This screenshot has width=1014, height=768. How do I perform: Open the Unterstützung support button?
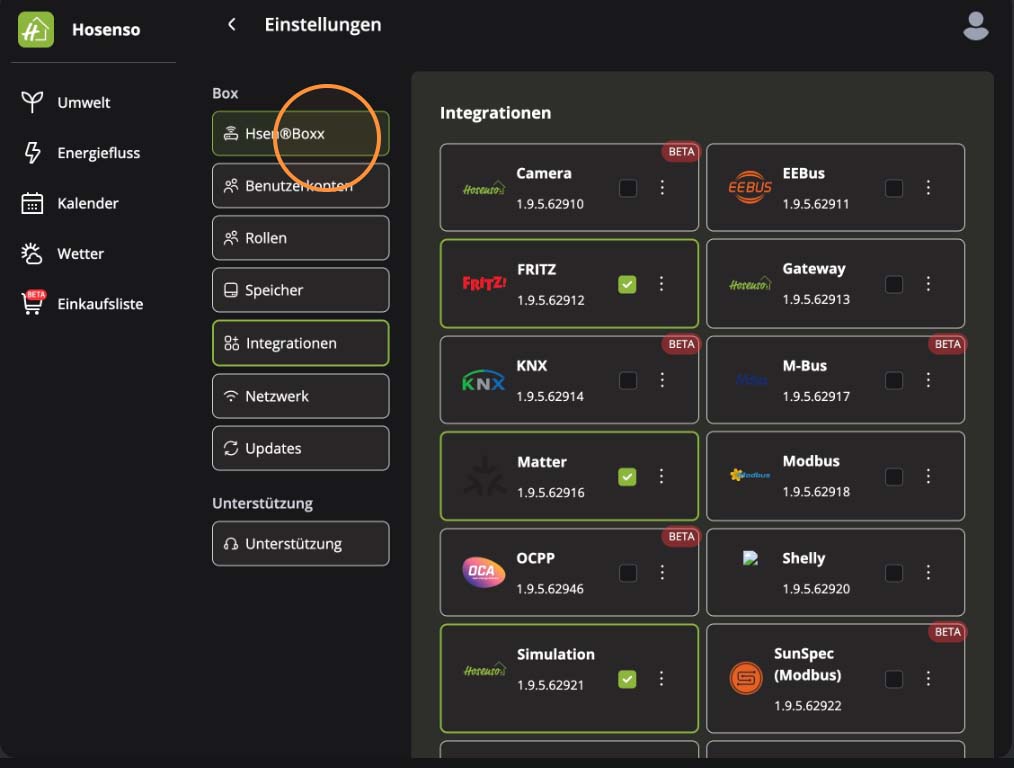301,544
